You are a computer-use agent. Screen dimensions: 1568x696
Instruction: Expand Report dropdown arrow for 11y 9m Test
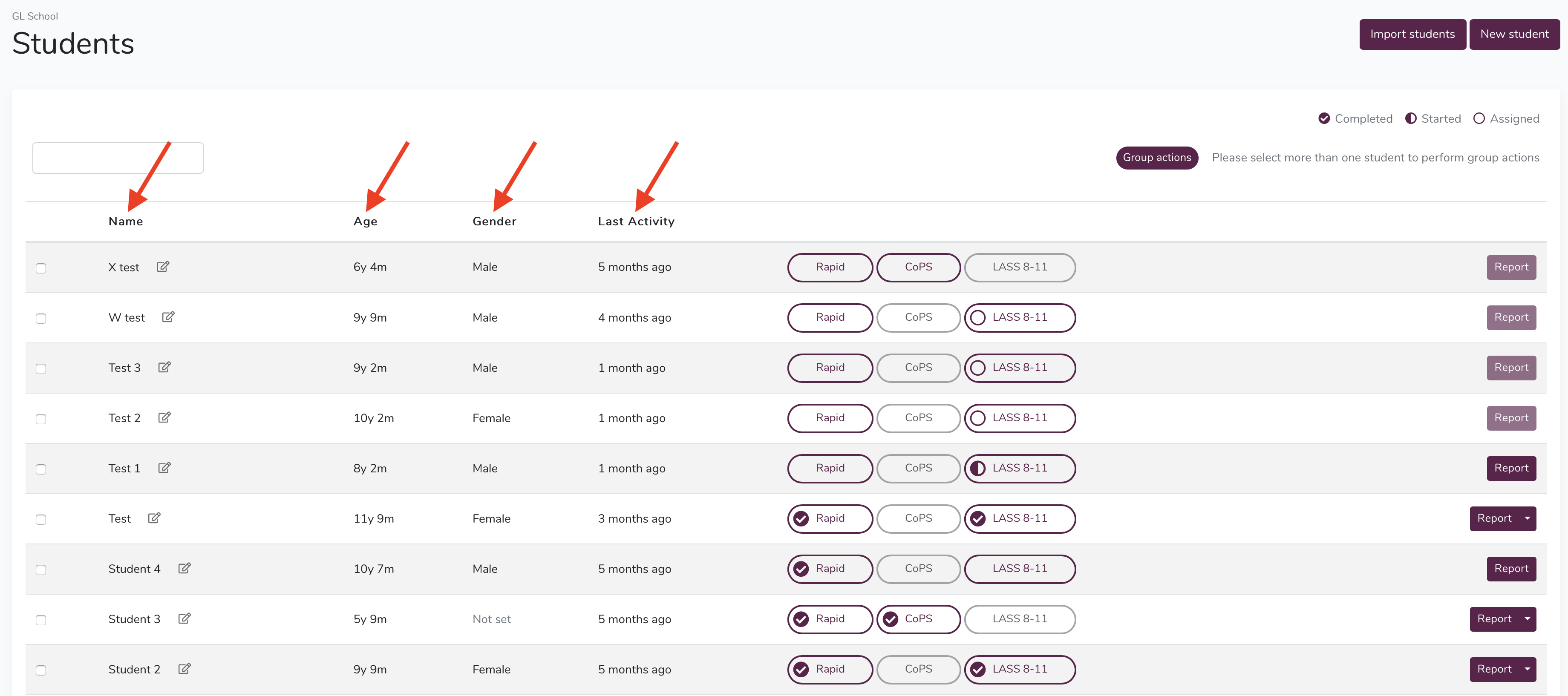[x=1527, y=518]
